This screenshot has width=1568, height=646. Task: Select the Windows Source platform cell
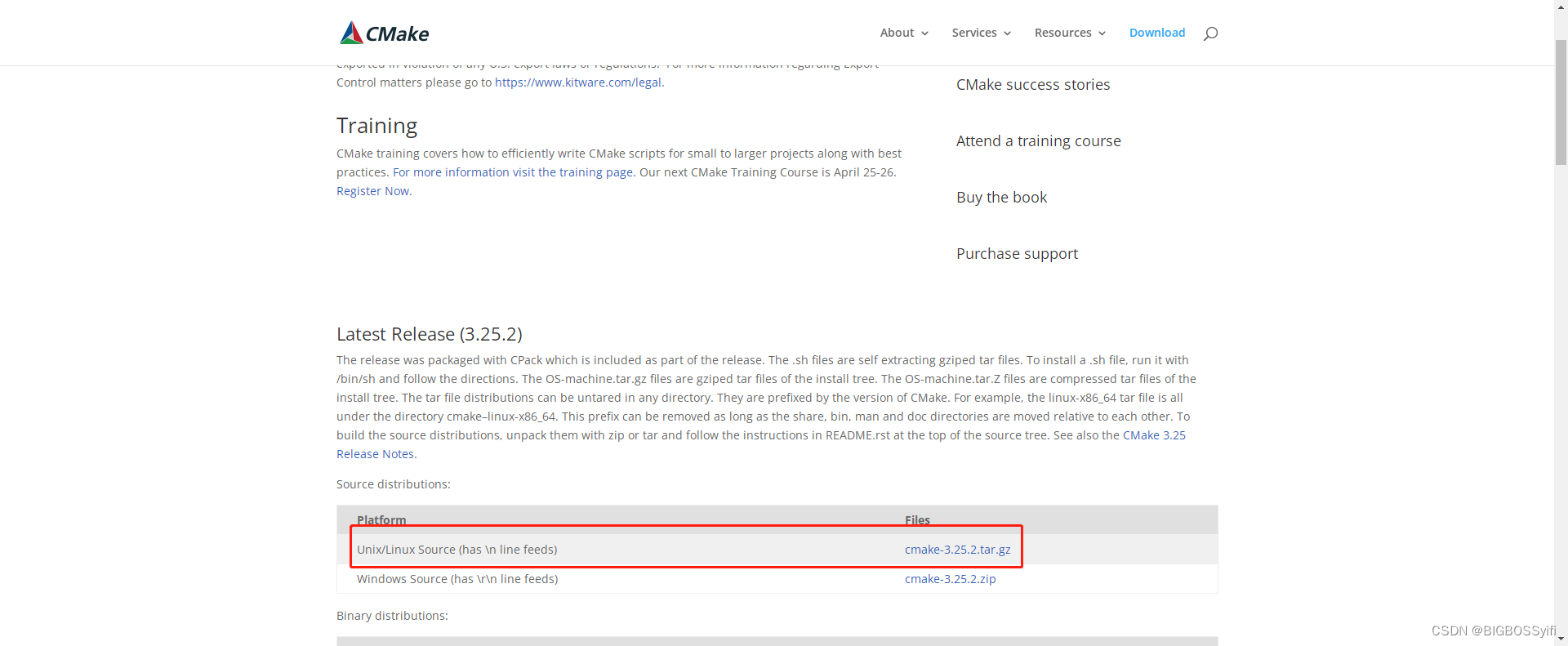[457, 579]
